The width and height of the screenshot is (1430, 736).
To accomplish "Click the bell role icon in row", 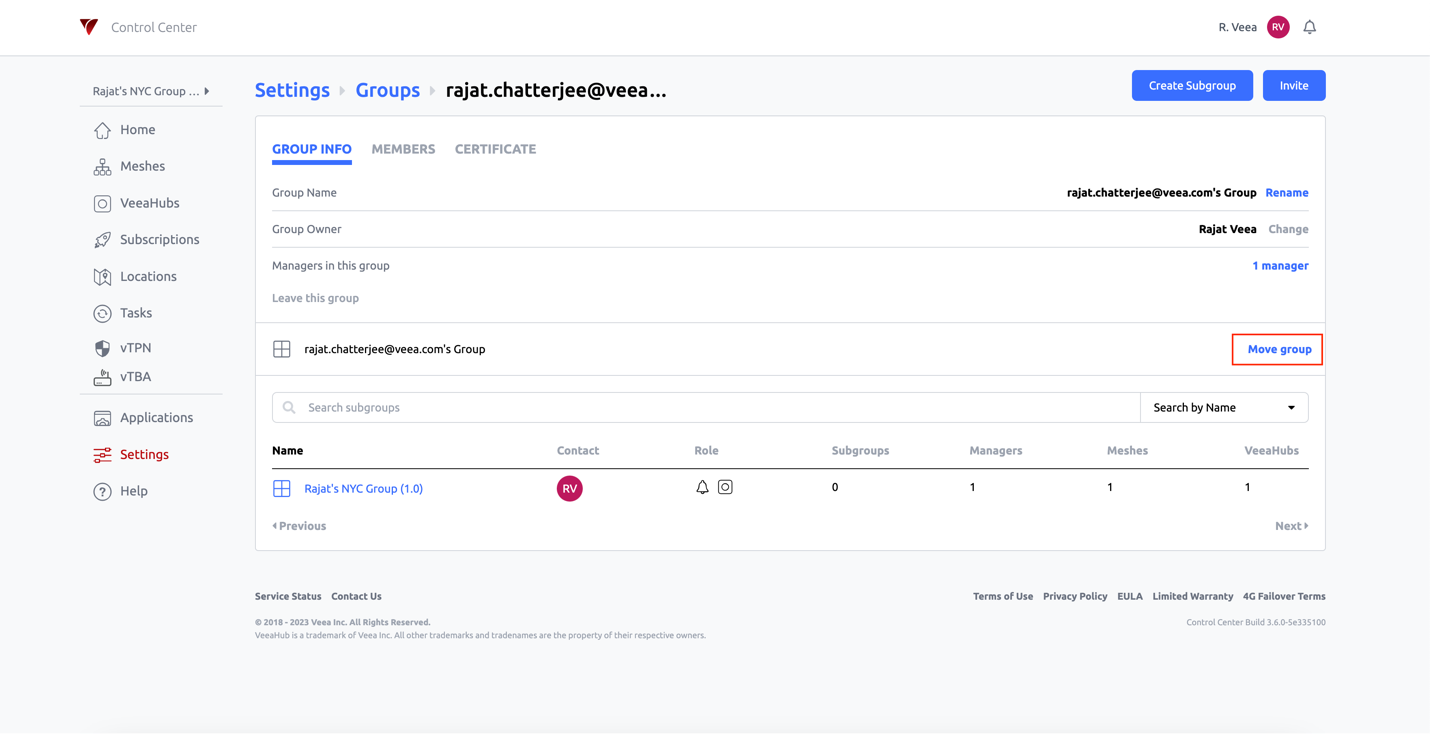I will coord(702,487).
